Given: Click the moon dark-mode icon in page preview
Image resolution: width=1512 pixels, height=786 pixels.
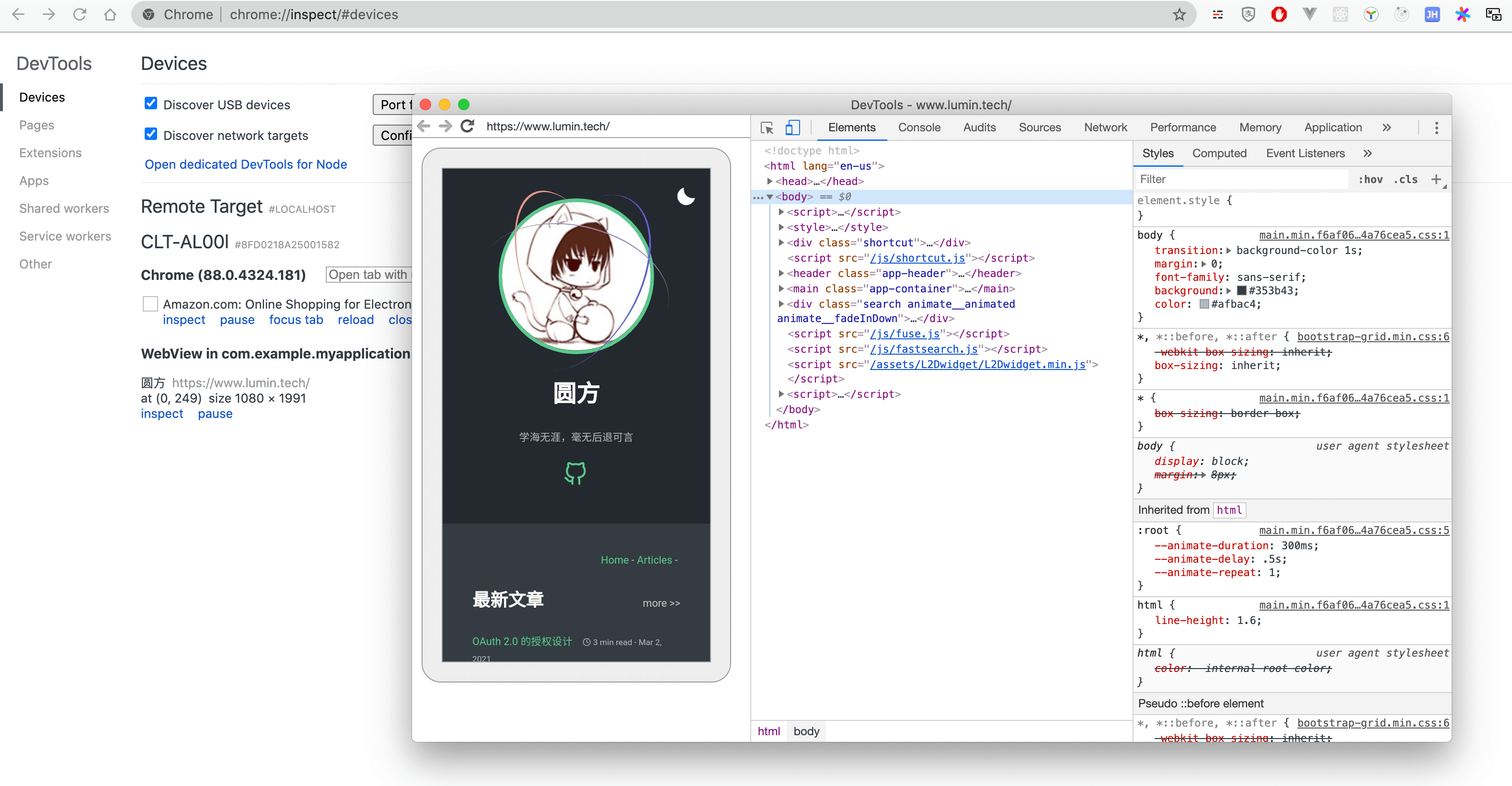Looking at the screenshot, I should [x=686, y=196].
